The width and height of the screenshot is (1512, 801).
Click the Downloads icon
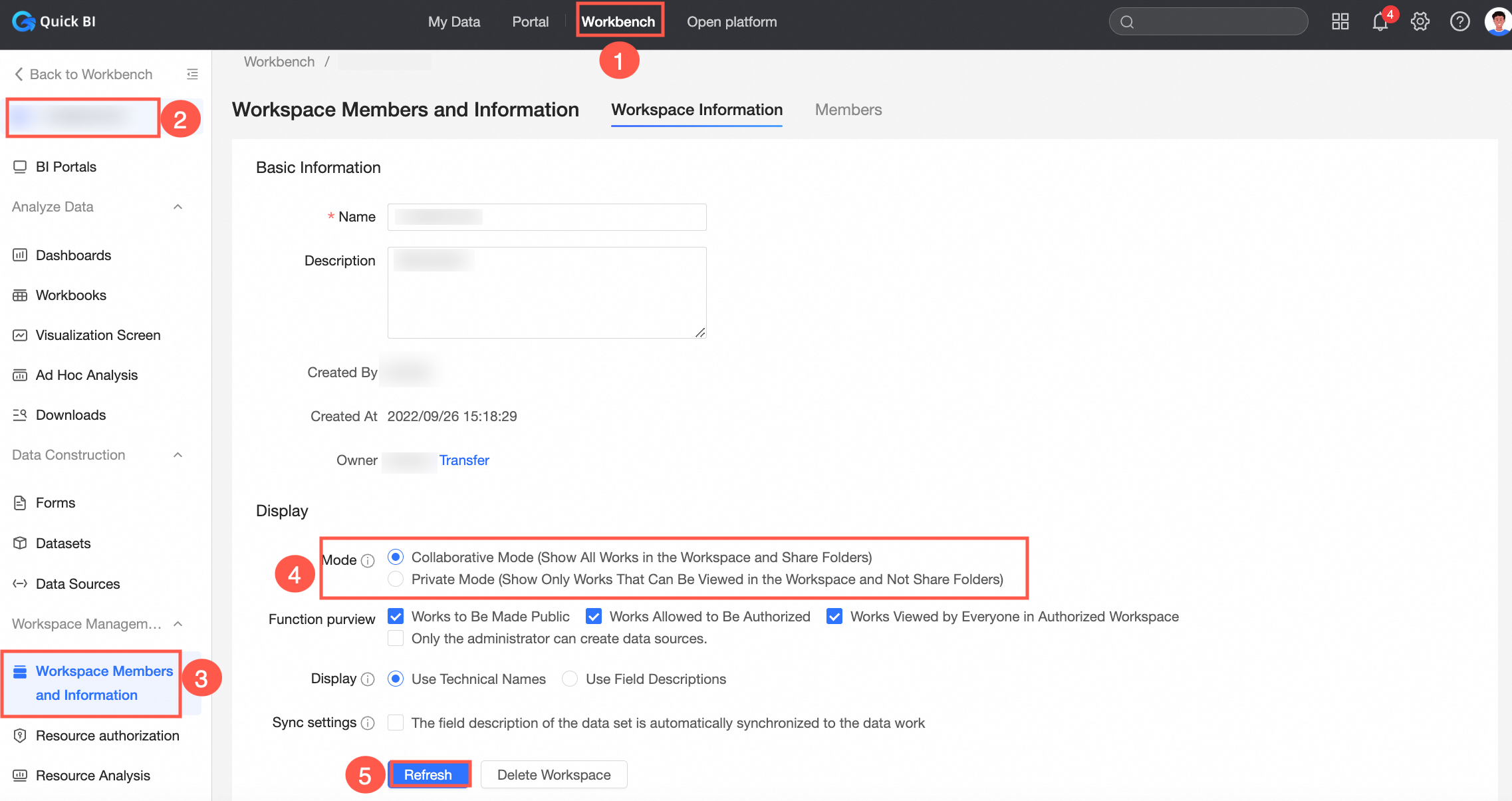(x=20, y=414)
